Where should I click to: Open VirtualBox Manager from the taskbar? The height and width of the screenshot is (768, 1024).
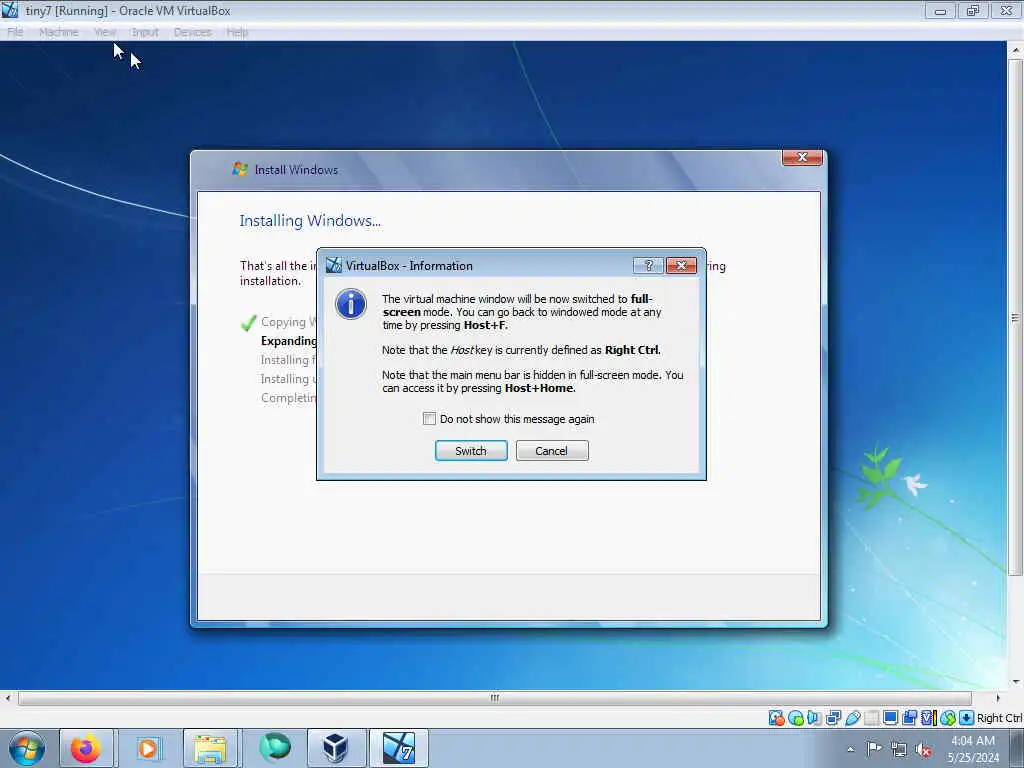point(335,748)
